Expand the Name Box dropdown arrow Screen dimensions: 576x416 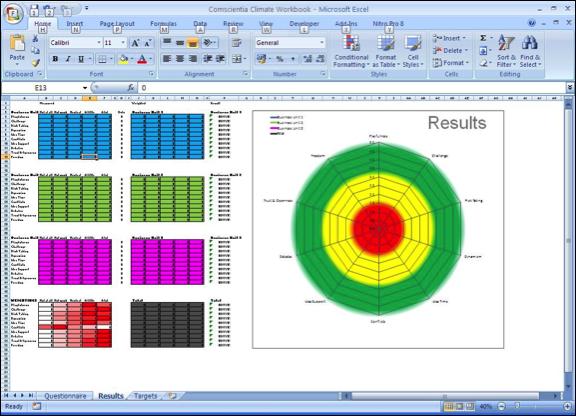85,88
